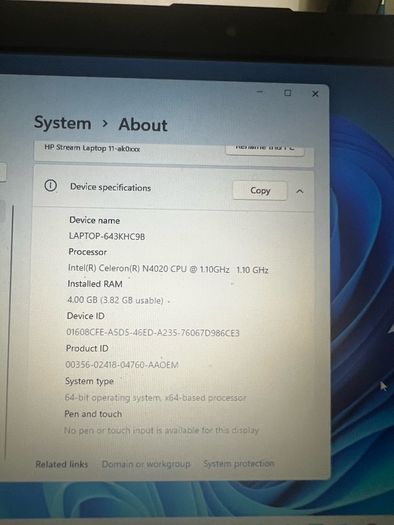Select HP Stream Laptop 11-ak0xxx model text
The image size is (394, 525).
point(92,148)
